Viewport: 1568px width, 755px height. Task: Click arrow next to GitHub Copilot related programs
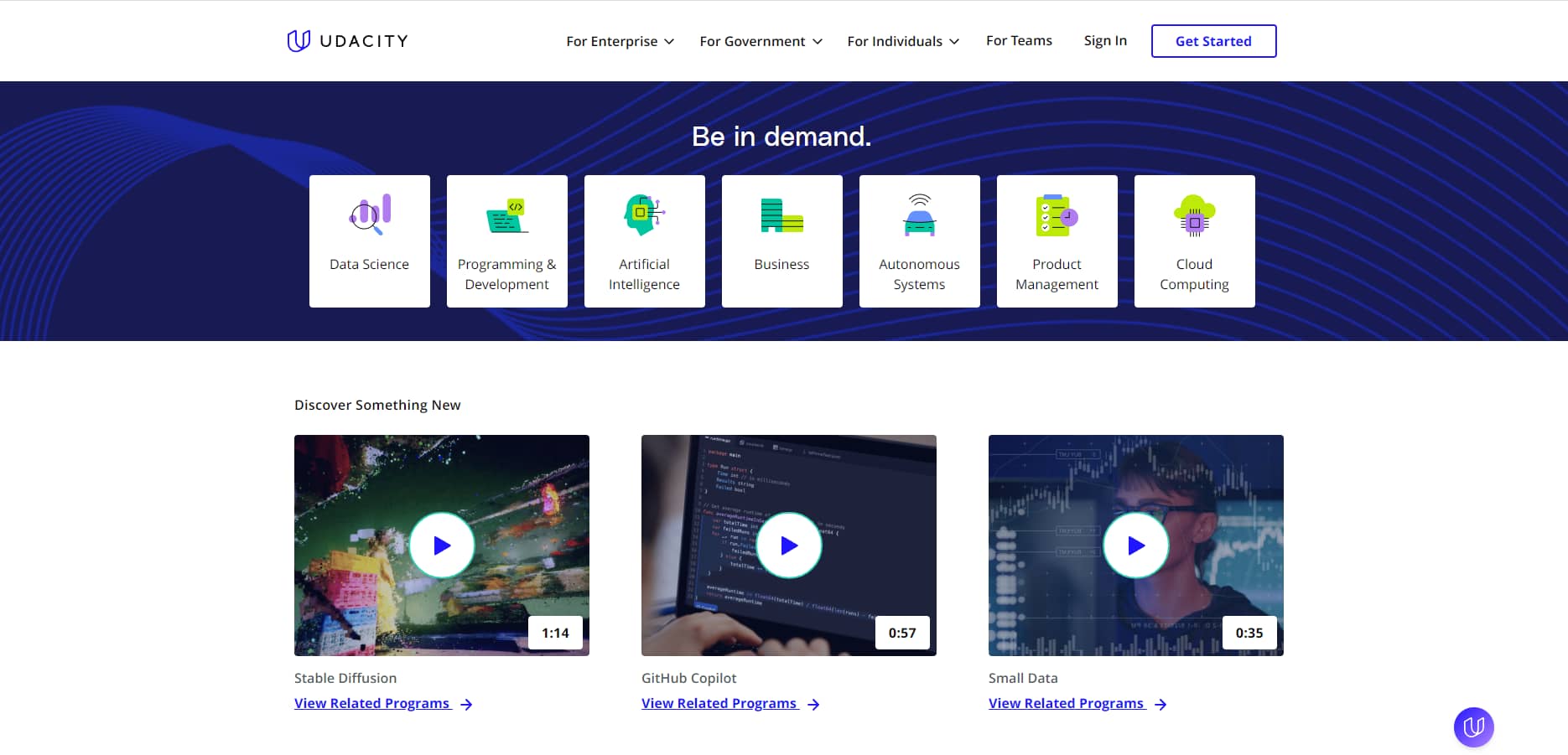coord(813,705)
